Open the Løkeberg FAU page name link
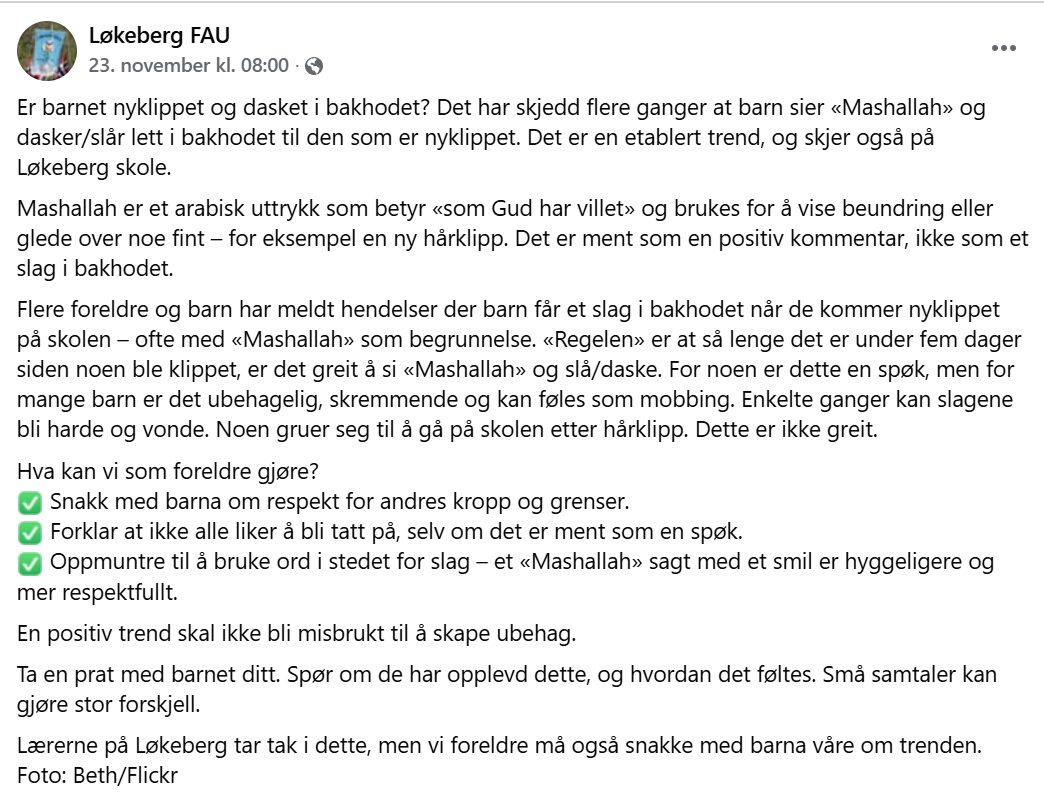 tap(159, 37)
